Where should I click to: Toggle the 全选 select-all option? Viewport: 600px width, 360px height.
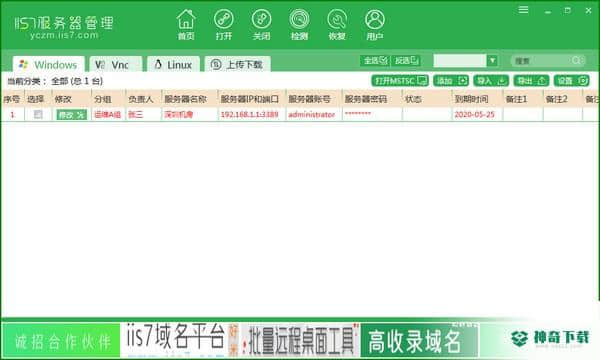click(x=375, y=60)
